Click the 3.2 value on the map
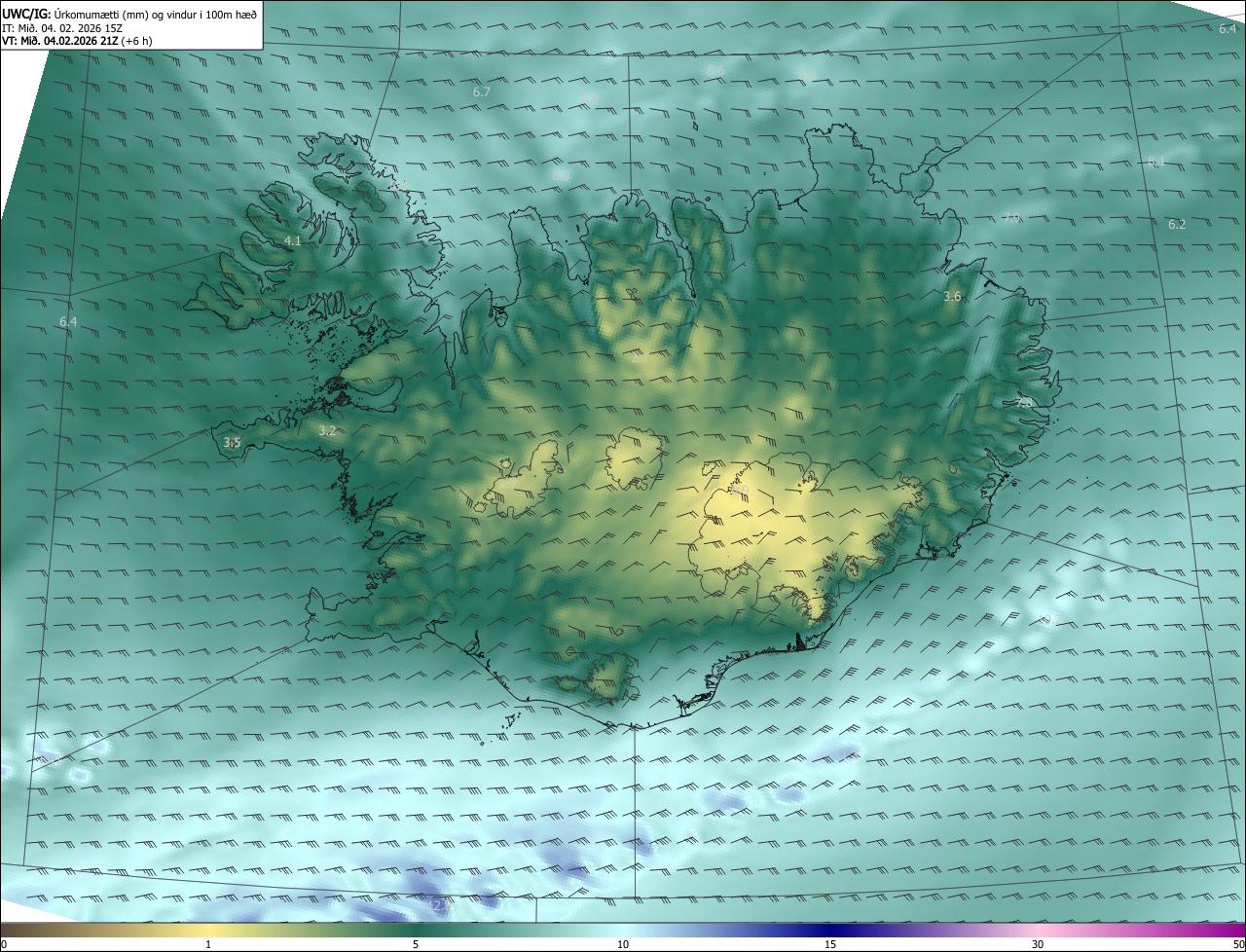 click(327, 430)
